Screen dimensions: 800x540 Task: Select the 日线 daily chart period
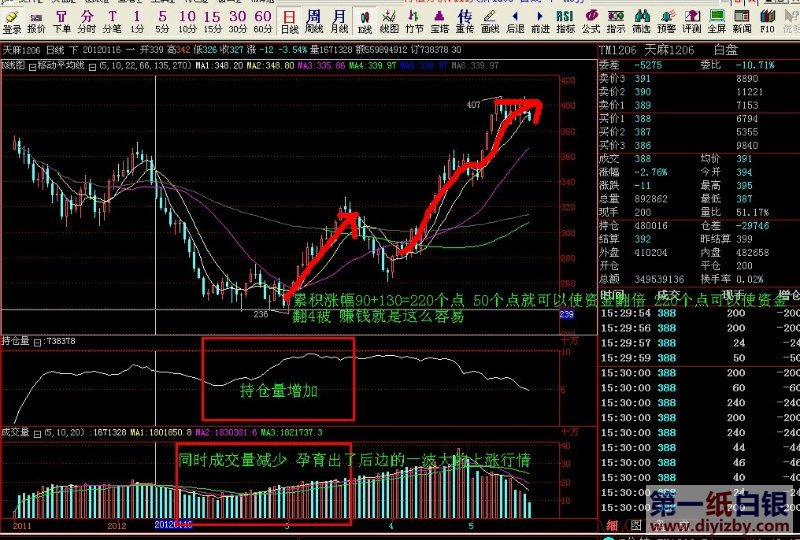tap(289, 22)
